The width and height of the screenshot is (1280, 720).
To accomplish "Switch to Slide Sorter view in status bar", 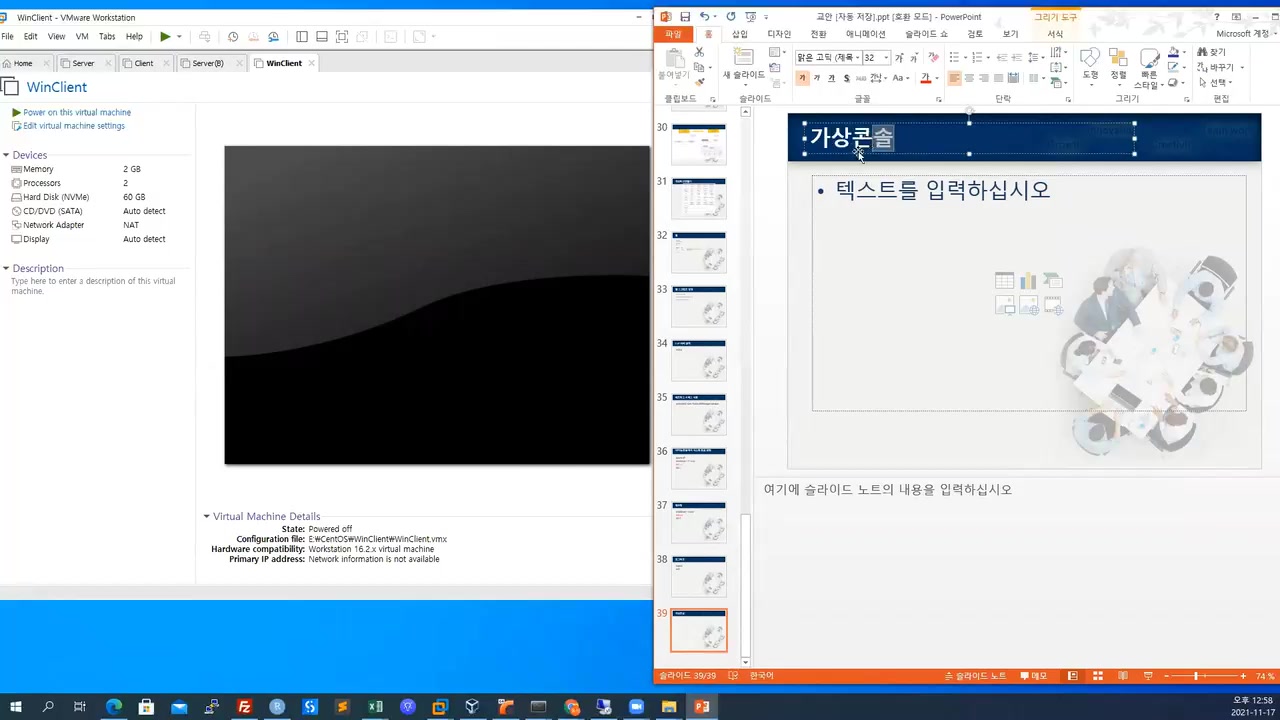I will coord(1097,676).
